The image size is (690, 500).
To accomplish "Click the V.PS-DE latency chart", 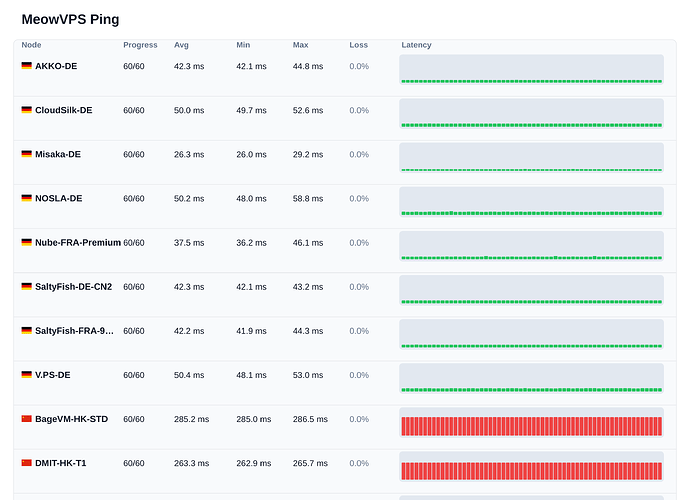I will (x=532, y=378).
